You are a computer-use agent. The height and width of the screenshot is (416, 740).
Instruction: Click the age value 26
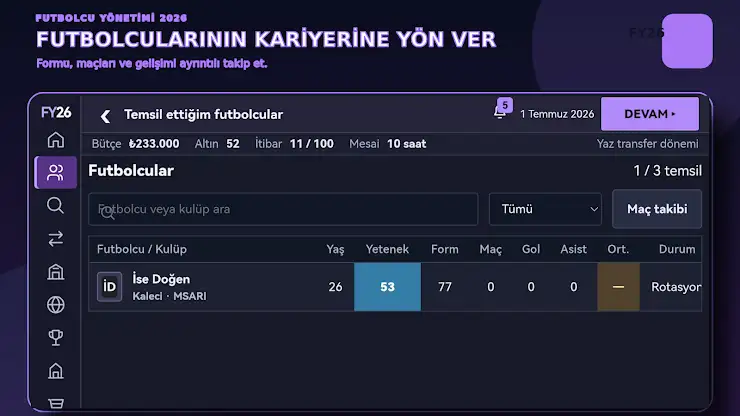point(335,287)
